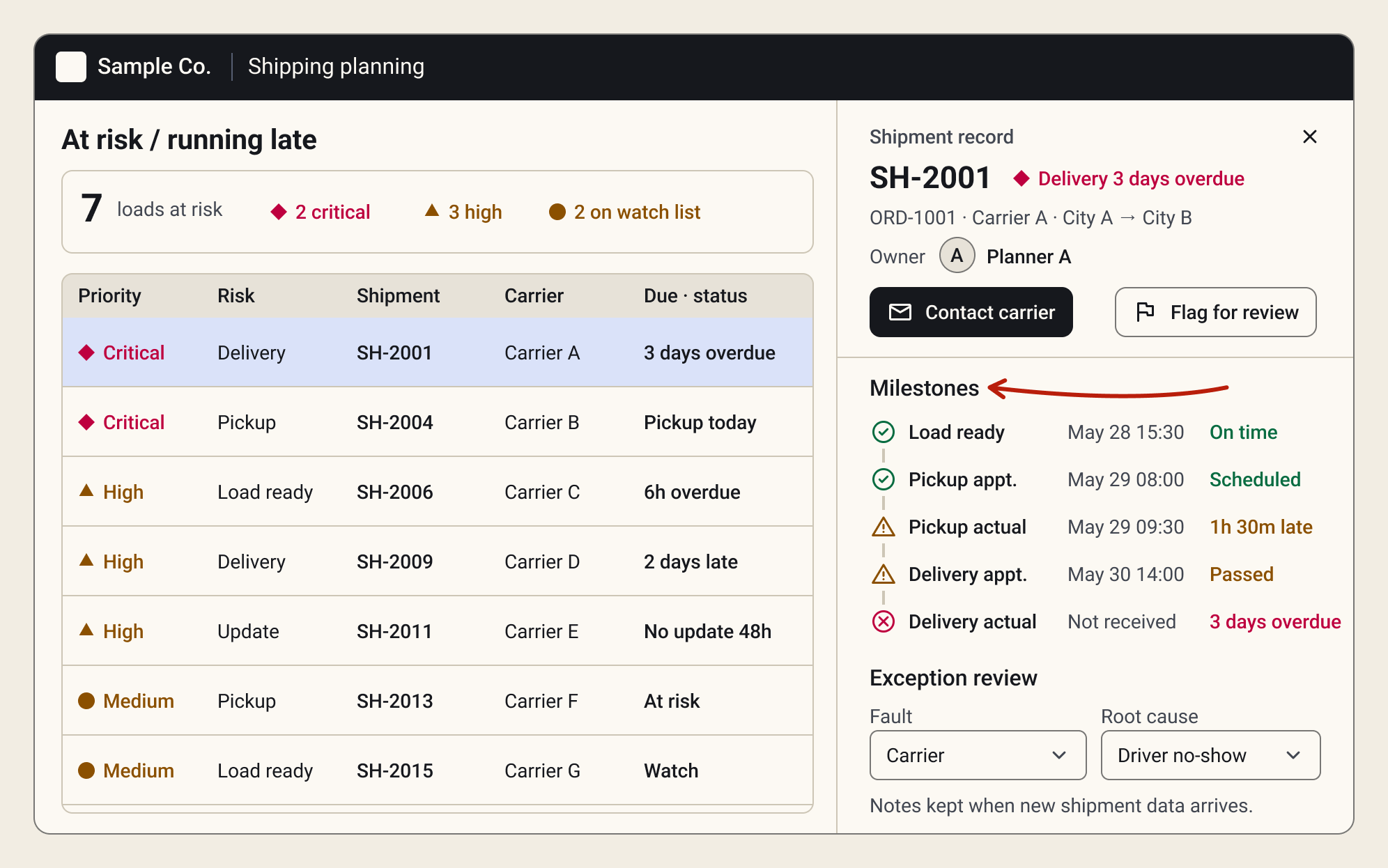Click the Pickup appt. checkmark milestone icon
1388x868 pixels.
pyautogui.click(x=884, y=479)
